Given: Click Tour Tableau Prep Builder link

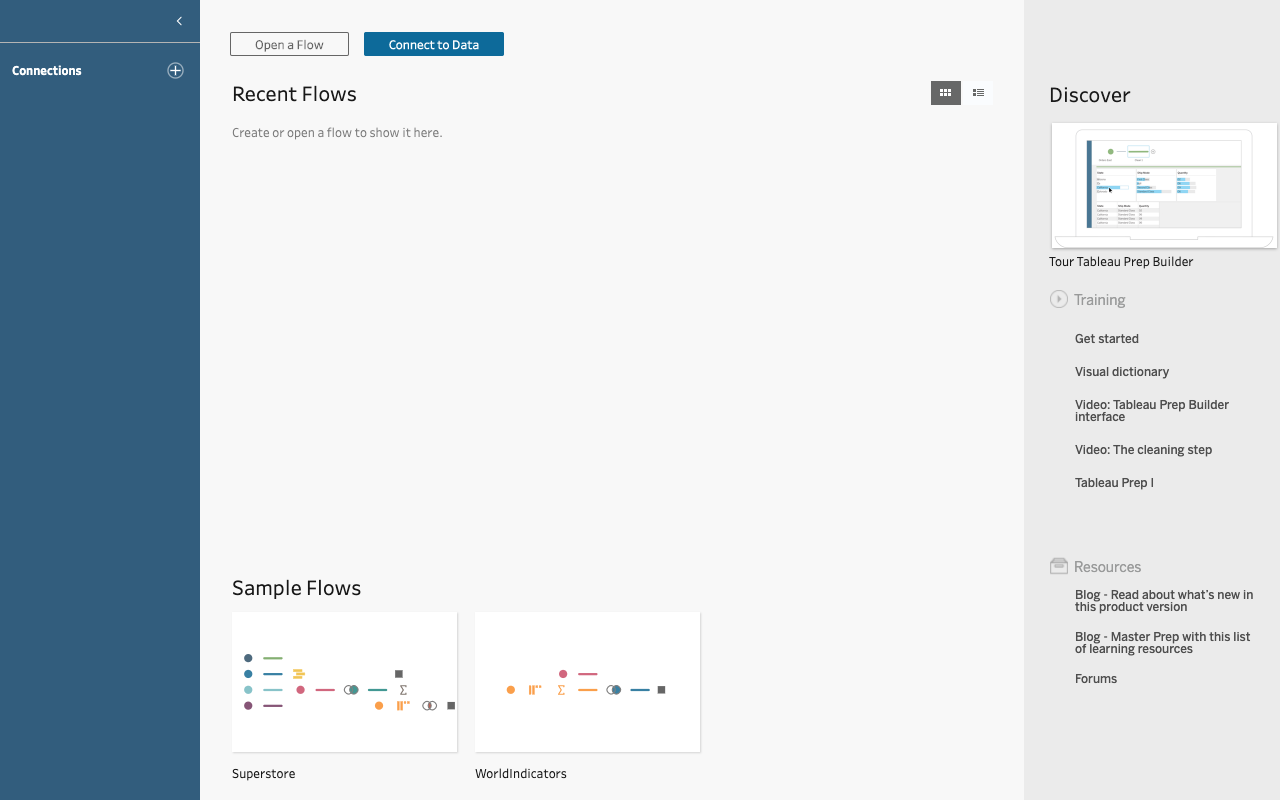Looking at the screenshot, I should (1121, 262).
